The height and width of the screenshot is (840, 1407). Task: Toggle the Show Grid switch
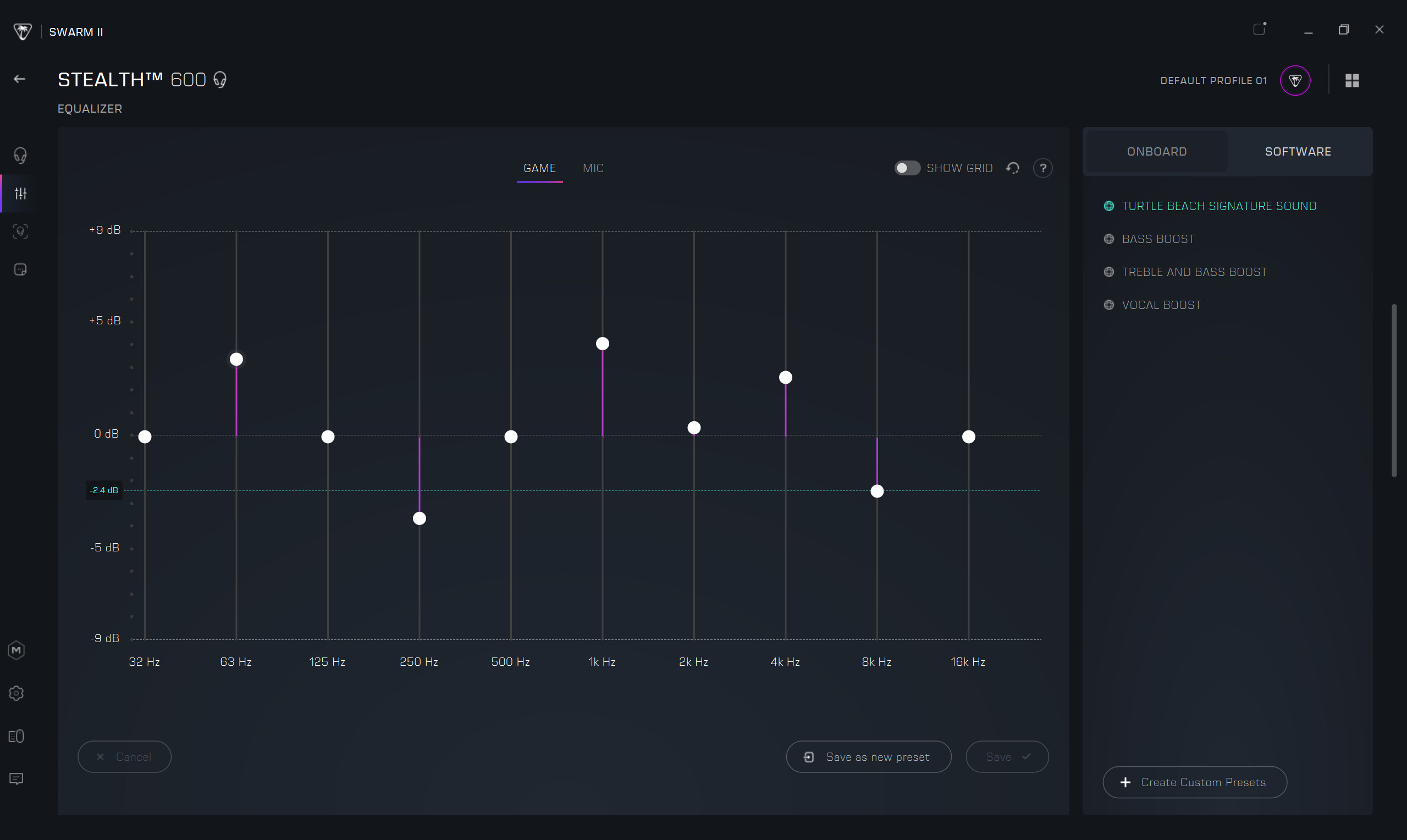[x=907, y=168]
